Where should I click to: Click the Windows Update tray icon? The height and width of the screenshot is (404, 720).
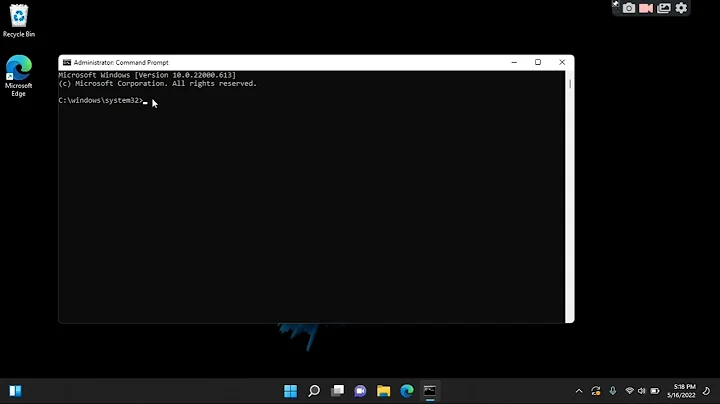pyautogui.click(x=596, y=391)
